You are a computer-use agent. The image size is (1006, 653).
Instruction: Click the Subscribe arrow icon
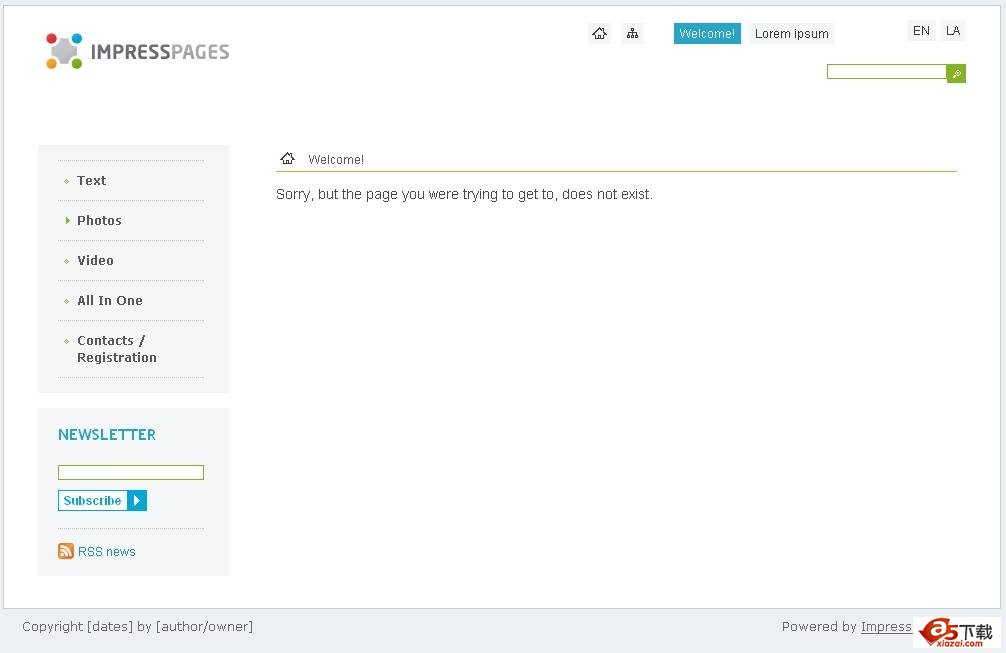pos(138,501)
